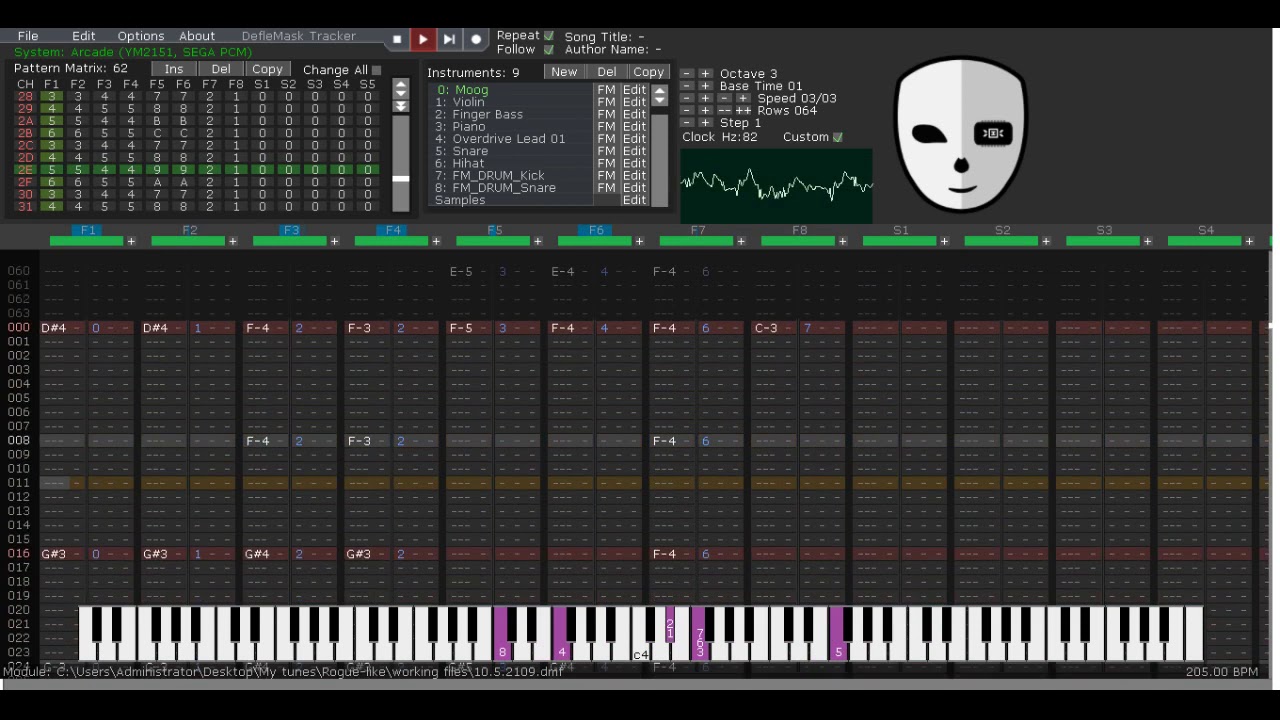The width and height of the screenshot is (1280, 720).
Task: Expand channel F3 with its plus icon
Action: (x=334, y=241)
